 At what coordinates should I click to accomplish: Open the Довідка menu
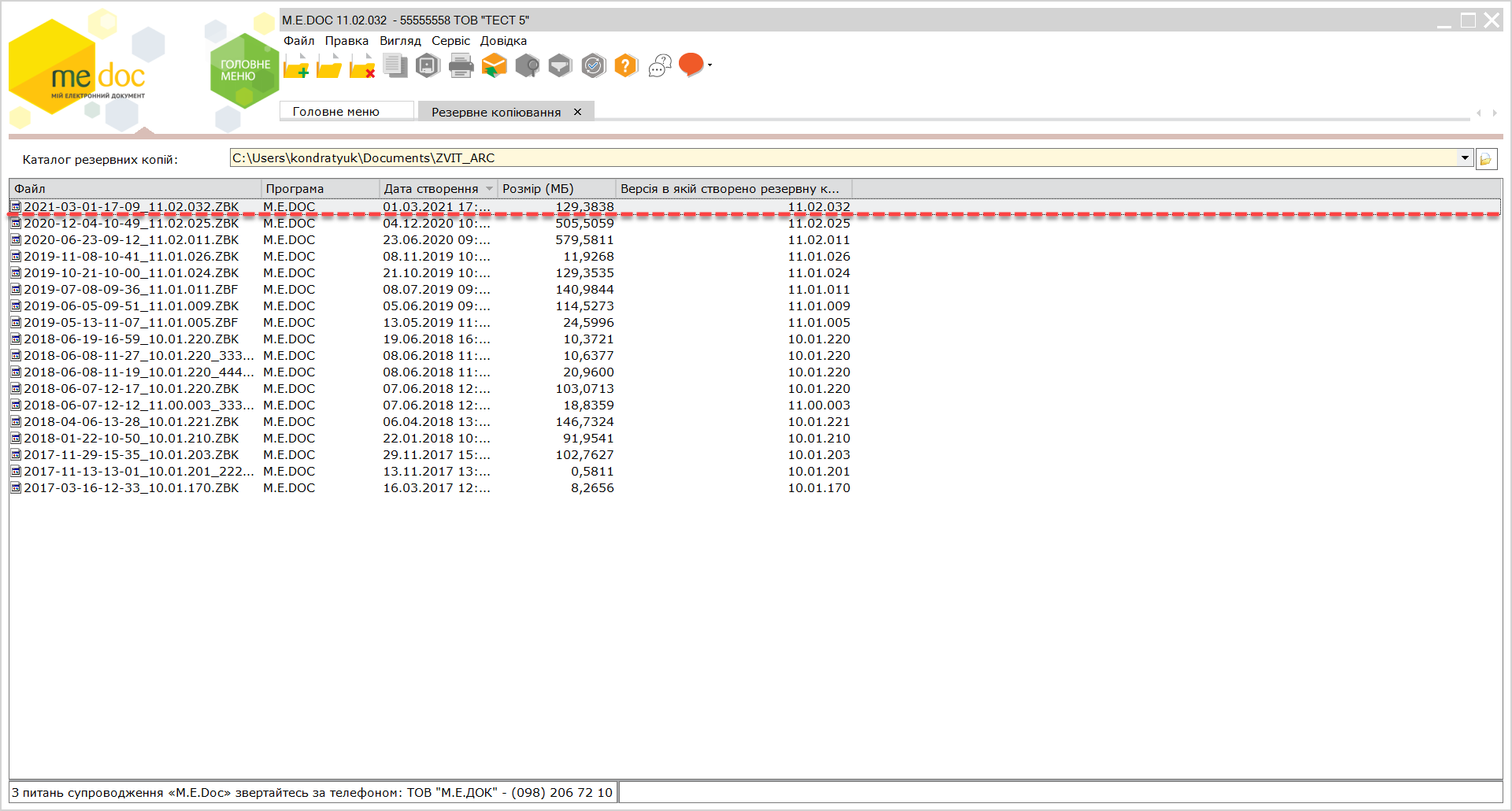point(503,41)
